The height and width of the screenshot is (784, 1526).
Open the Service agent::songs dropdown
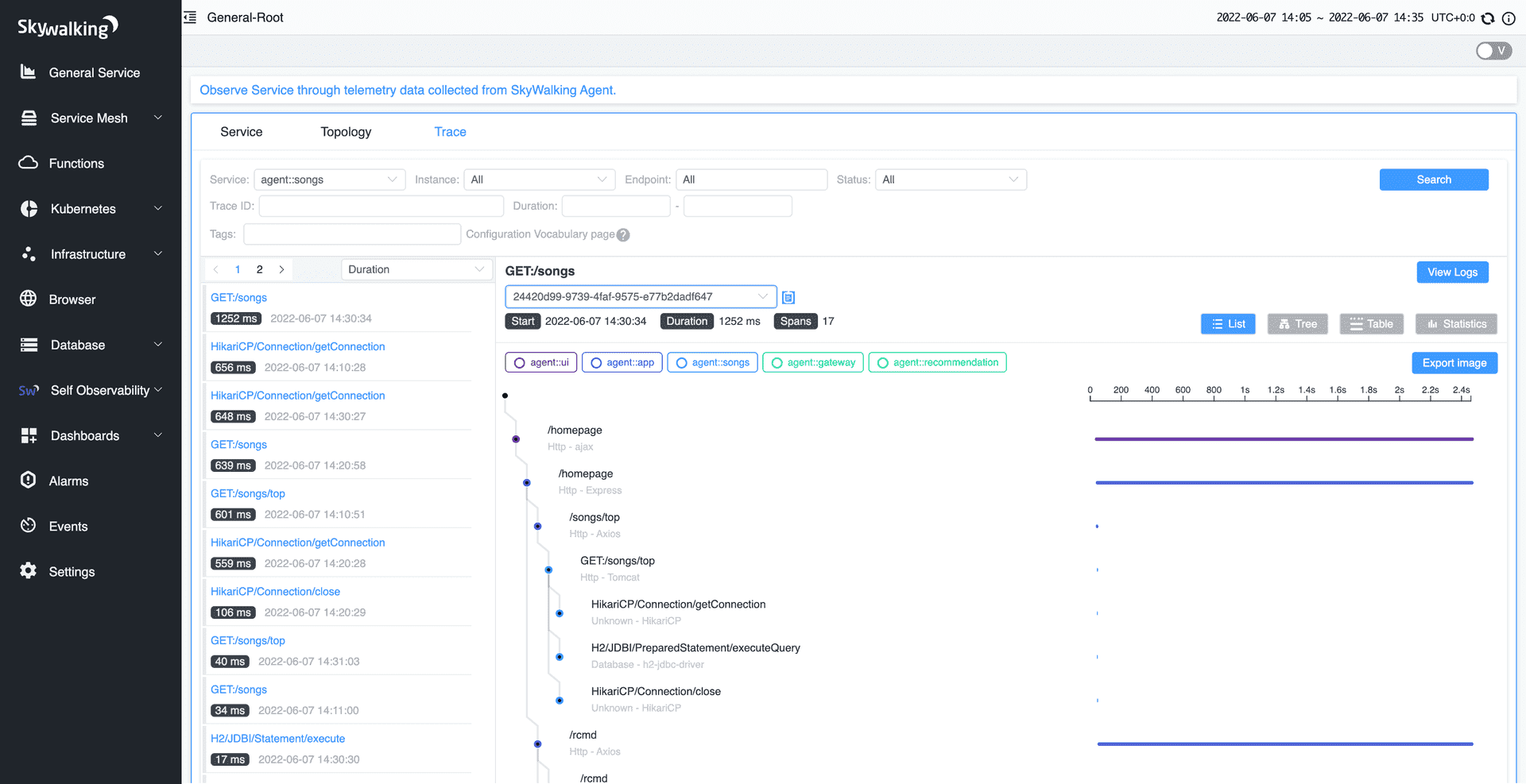point(329,180)
